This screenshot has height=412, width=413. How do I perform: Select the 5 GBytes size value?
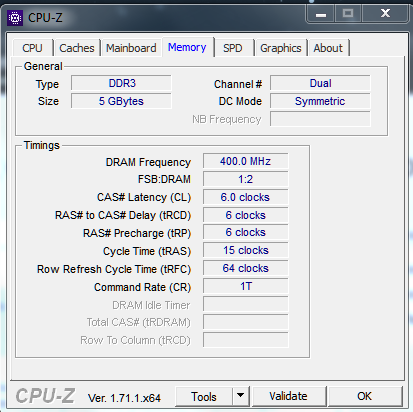(x=121, y=101)
